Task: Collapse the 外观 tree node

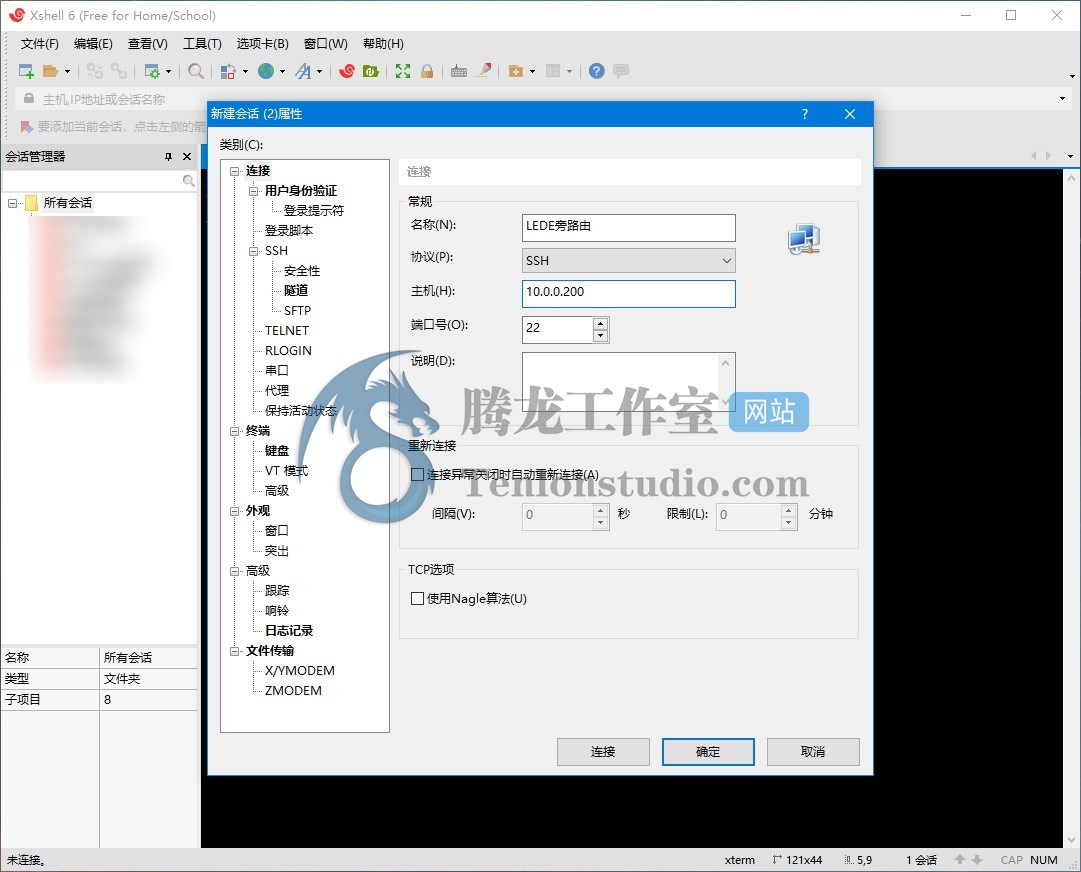Action: pos(235,511)
